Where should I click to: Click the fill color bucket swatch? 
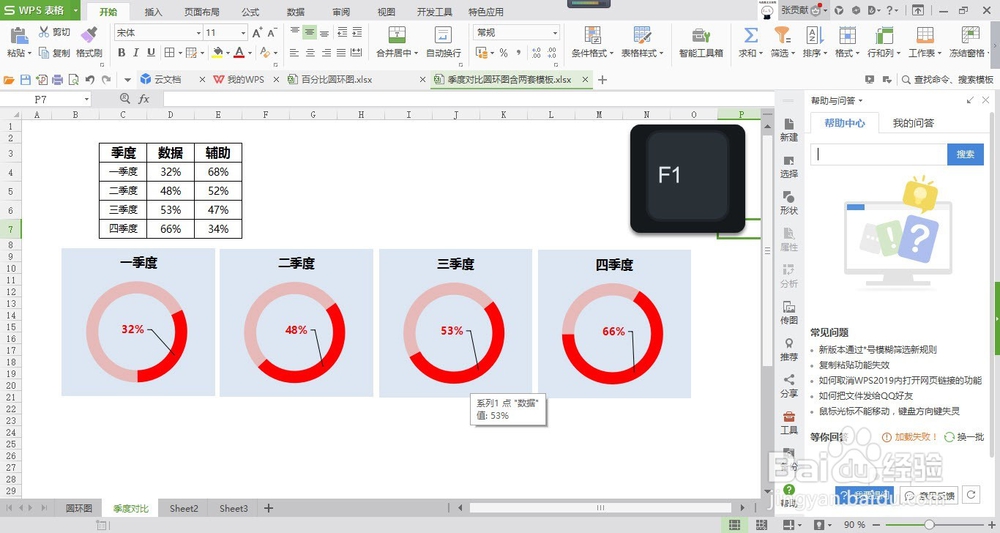click(217, 53)
